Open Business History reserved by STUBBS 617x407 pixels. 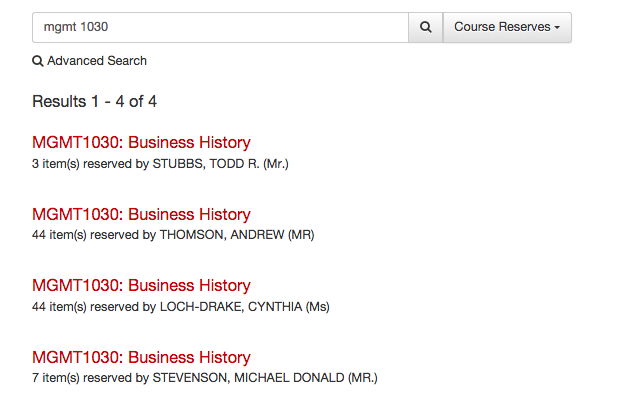(x=141, y=142)
